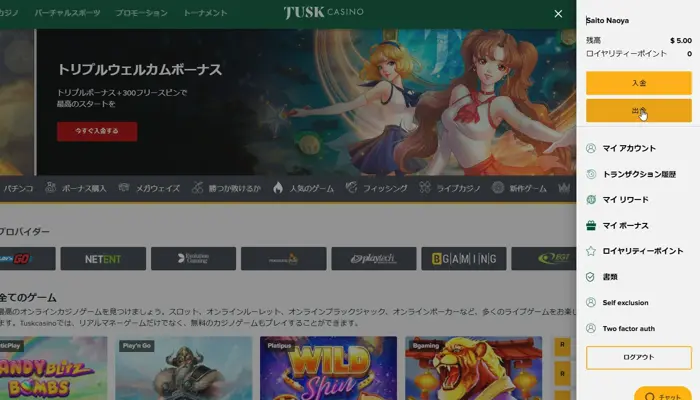Image resolution: width=700 pixels, height=400 pixels.
Task: Click the My Bonus gift icon
Action: coord(591,225)
